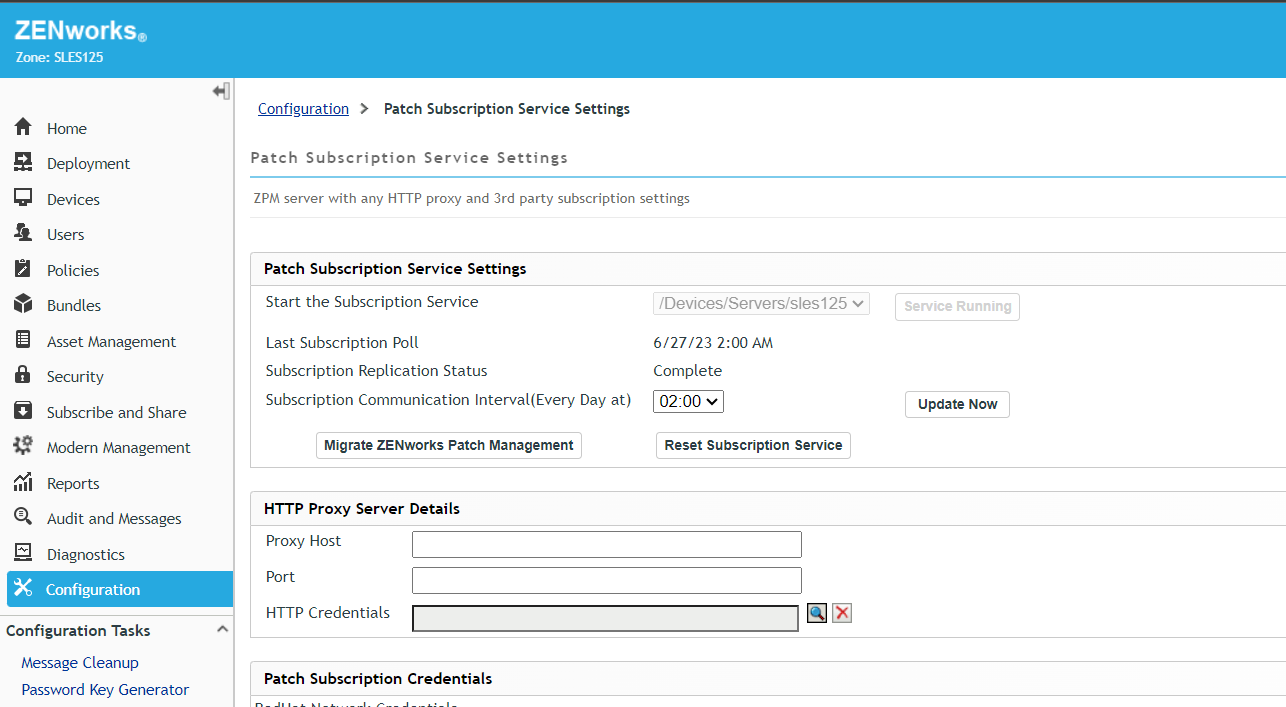
Task: Open the Password Key Generator link
Action: [x=104, y=689]
